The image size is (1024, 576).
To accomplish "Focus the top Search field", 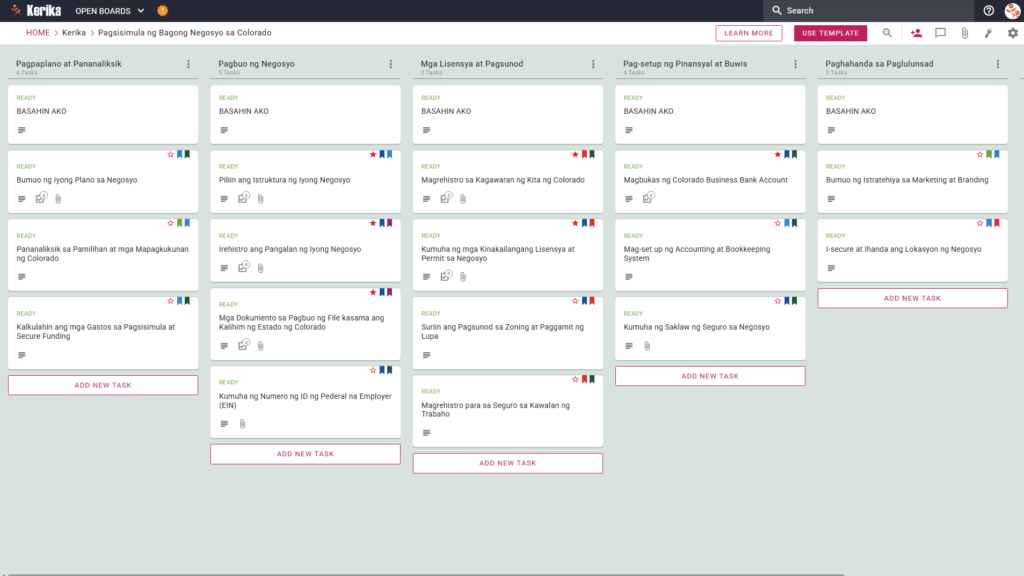I will (869, 10).
